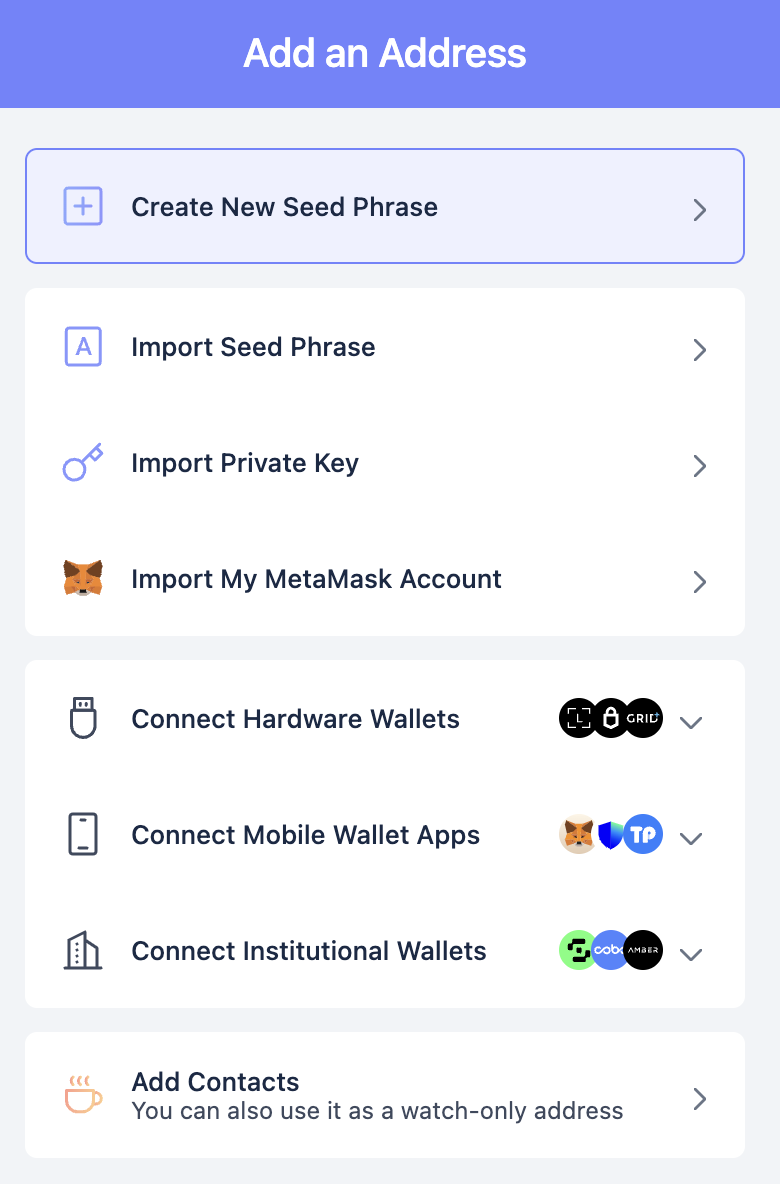Click the letter A import seed icon
Image resolution: width=780 pixels, height=1184 pixels.
82,347
